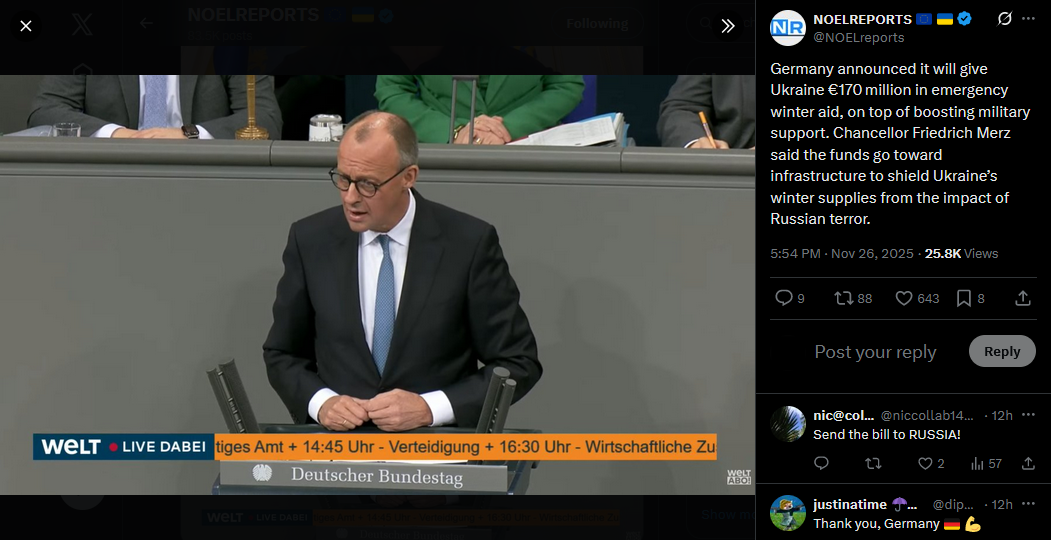Image resolution: width=1051 pixels, height=540 pixels.
Task: Open the @NOELreports handle link
Action: pyautogui.click(x=859, y=38)
